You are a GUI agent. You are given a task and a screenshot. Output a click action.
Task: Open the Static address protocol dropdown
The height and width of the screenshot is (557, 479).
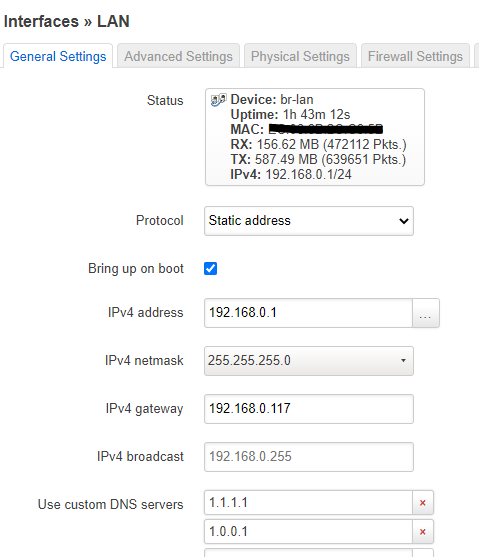pyautogui.click(x=309, y=221)
